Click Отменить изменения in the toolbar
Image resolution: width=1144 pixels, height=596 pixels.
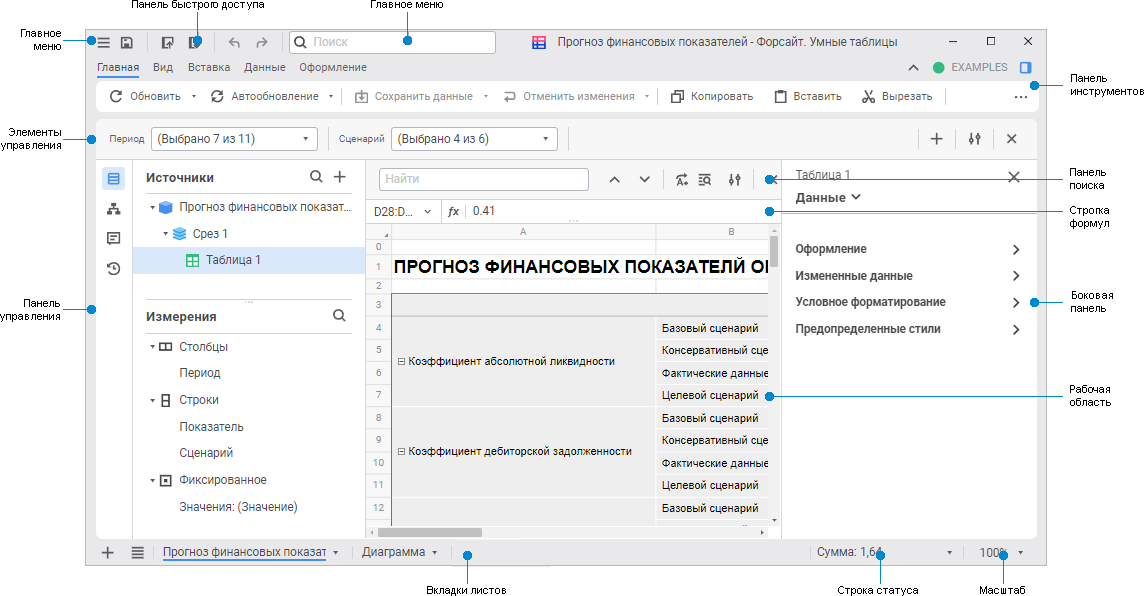(569, 96)
